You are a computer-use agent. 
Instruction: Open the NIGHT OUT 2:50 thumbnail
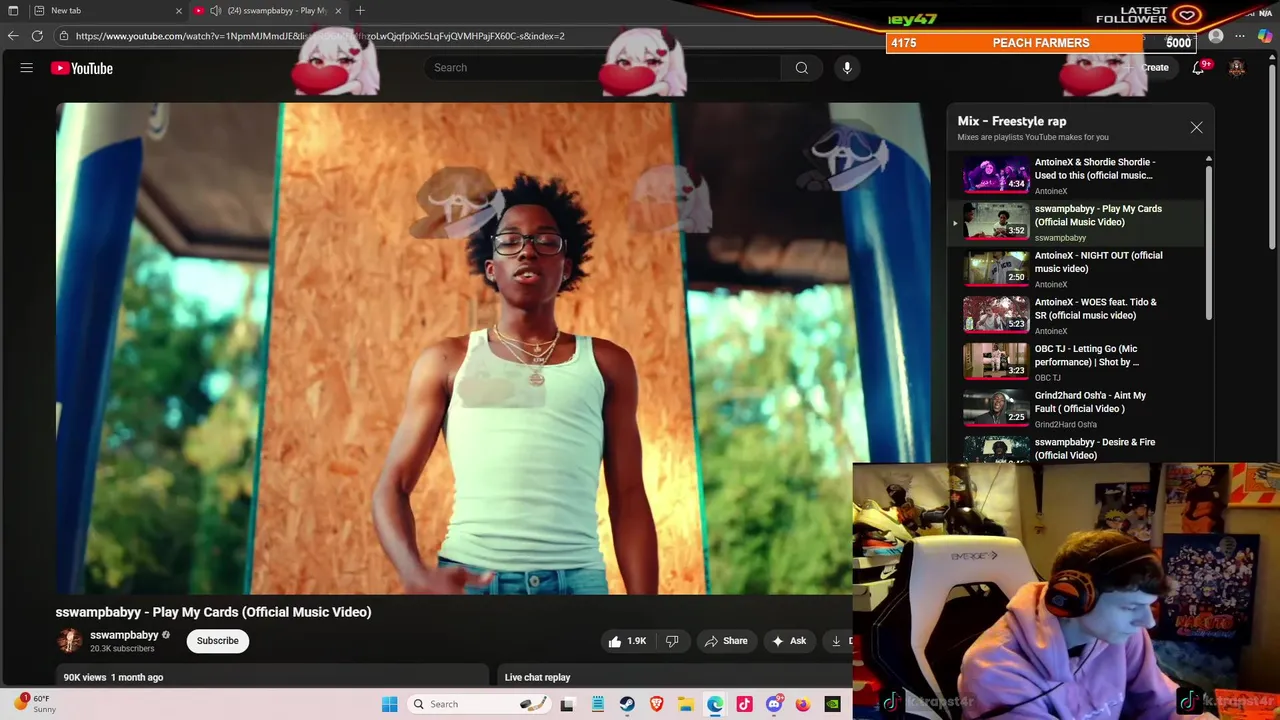(995, 268)
